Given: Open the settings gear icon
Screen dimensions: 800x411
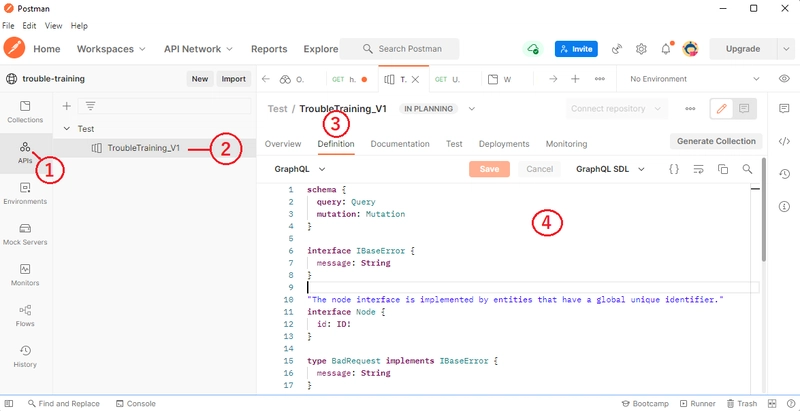Looking at the screenshot, I should coord(642,48).
